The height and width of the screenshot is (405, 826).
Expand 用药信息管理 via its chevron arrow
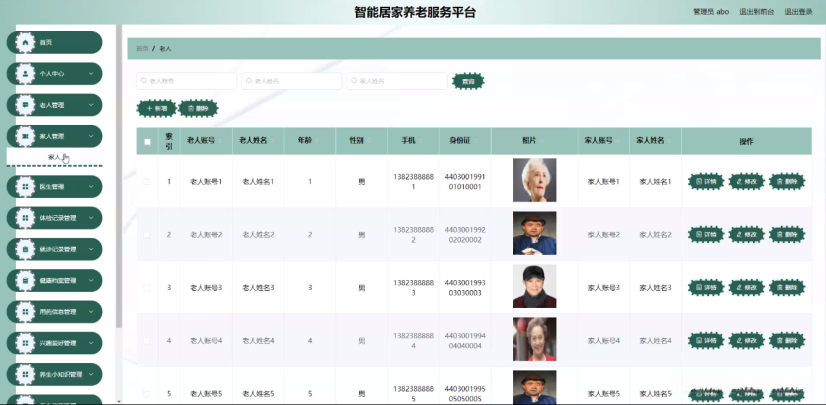click(x=91, y=312)
